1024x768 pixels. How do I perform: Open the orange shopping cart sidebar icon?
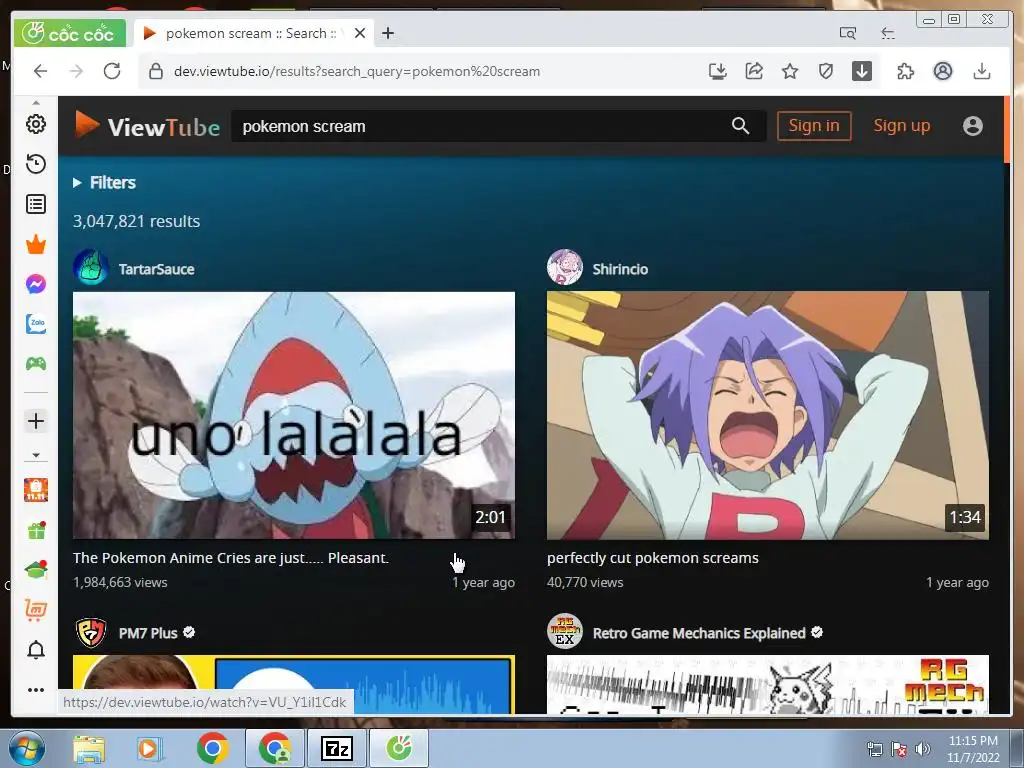pyautogui.click(x=36, y=609)
